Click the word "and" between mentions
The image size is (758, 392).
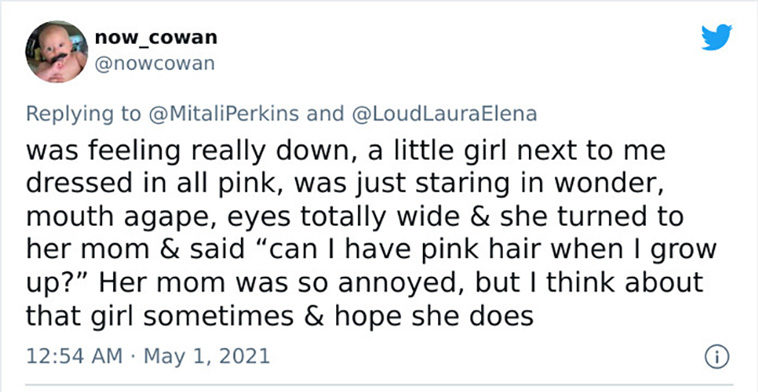327,114
